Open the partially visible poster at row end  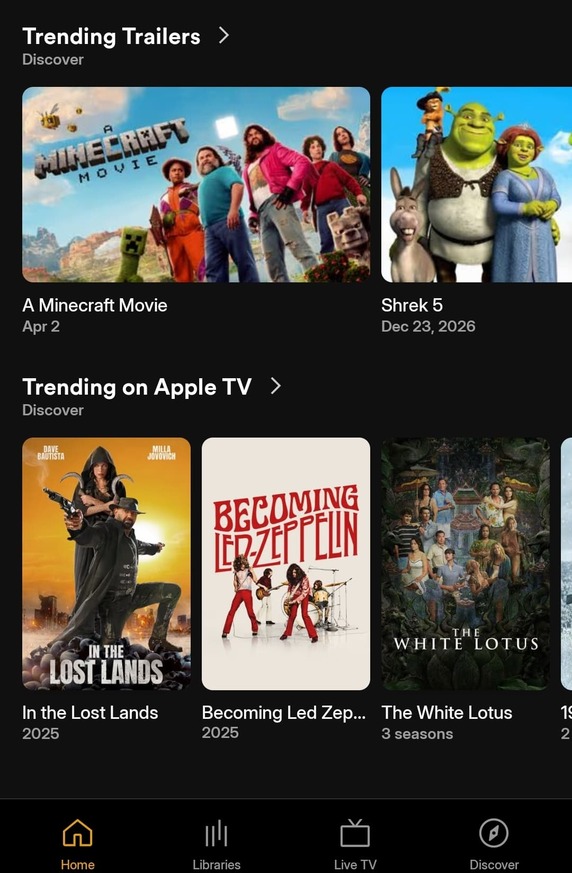coord(566,563)
